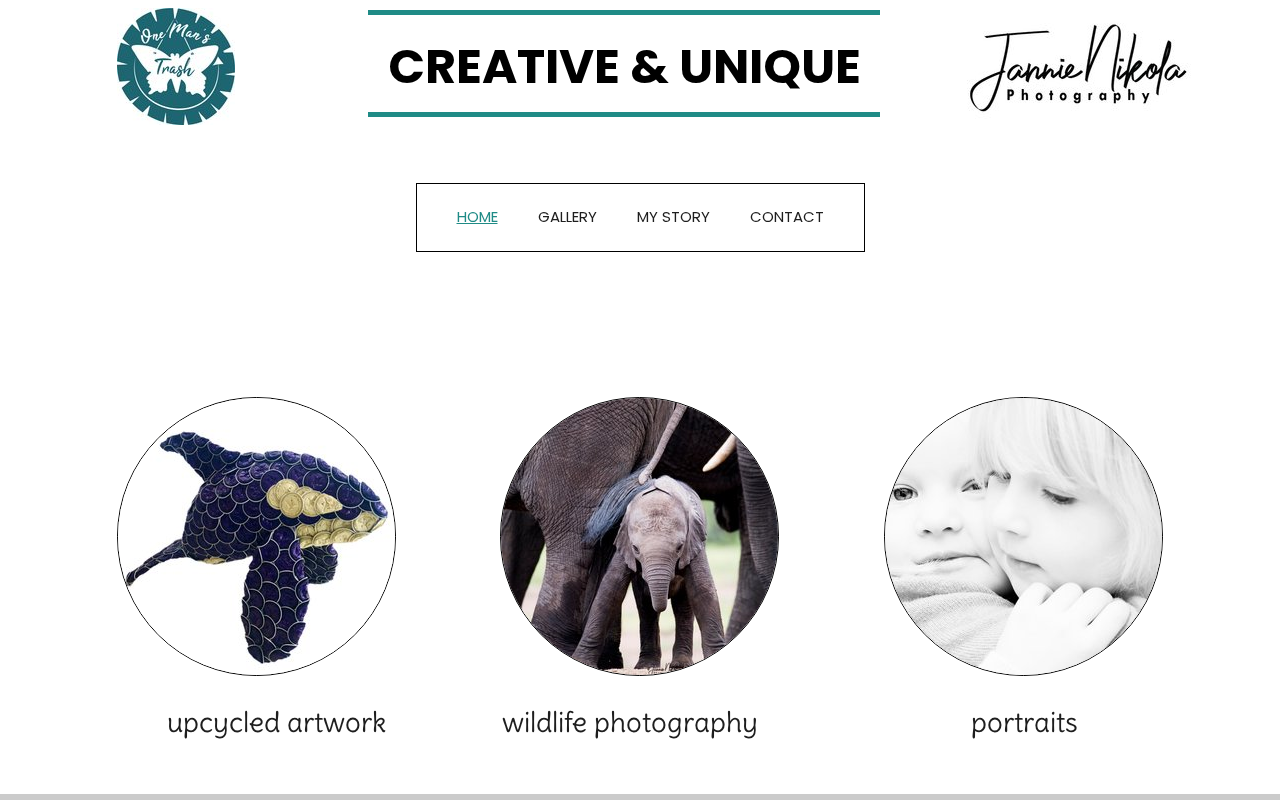Open the GALLERY menu item
The image size is (1280, 800).
tap(567, 217)
